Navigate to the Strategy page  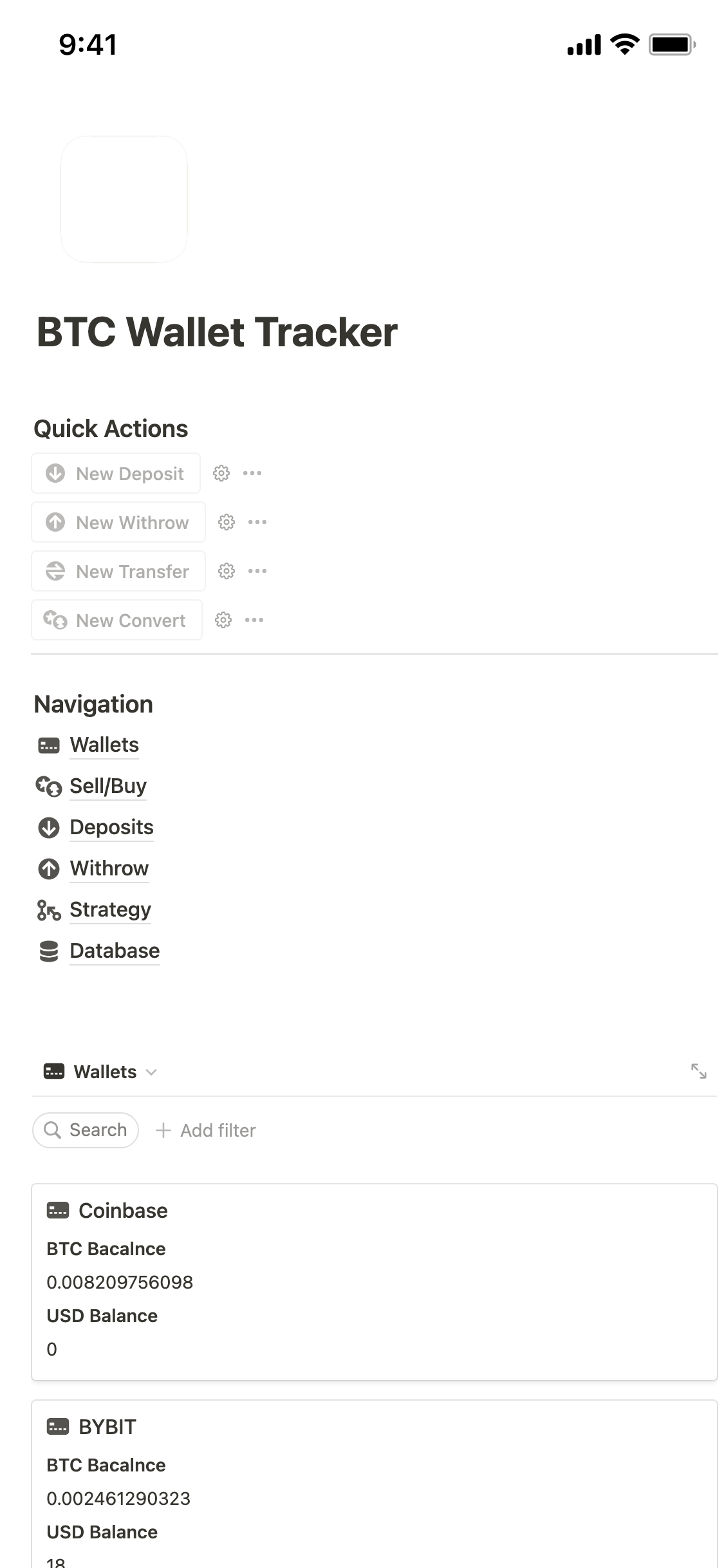(110, 910)
